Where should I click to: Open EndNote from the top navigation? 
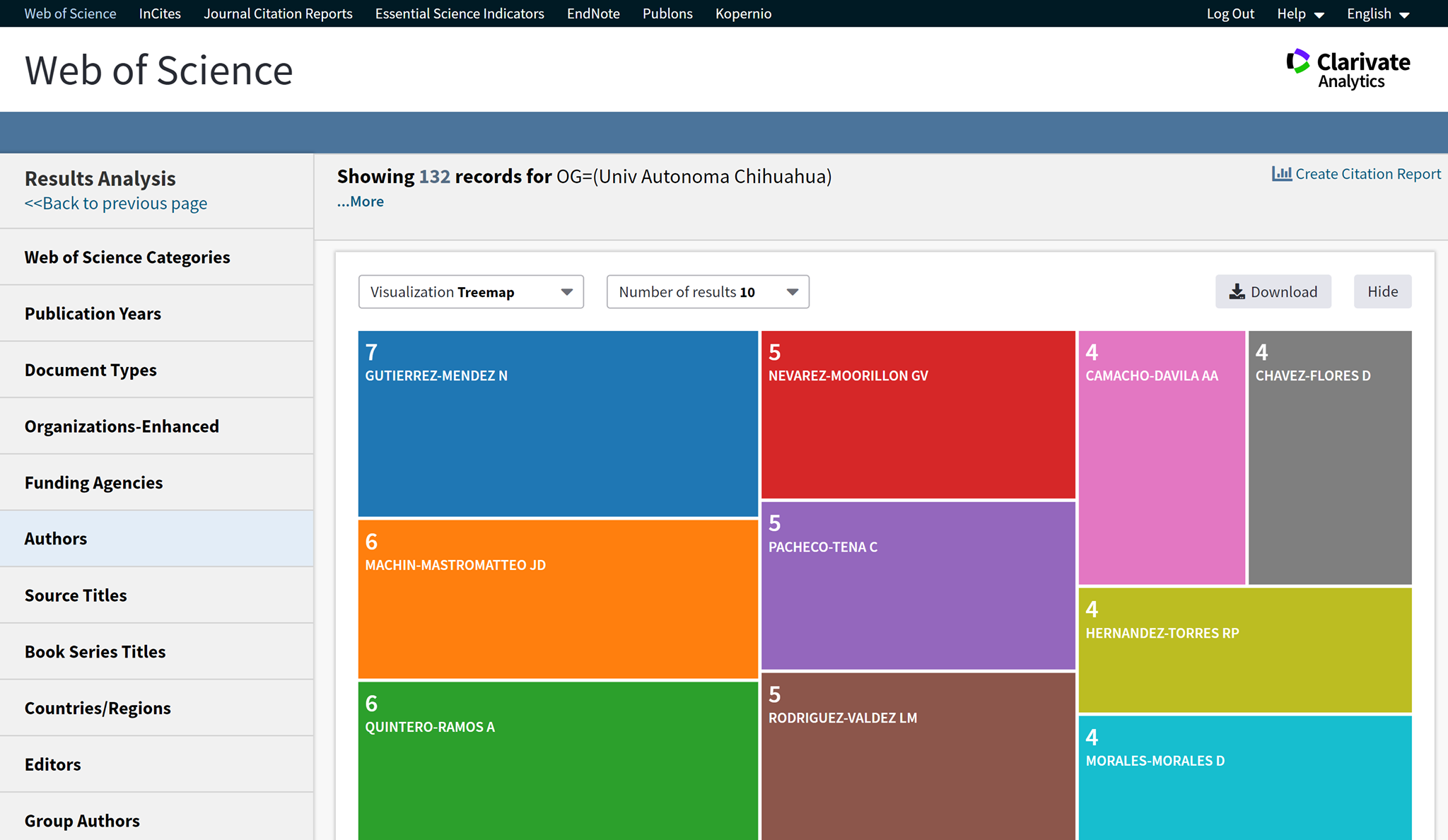point(593,14)
